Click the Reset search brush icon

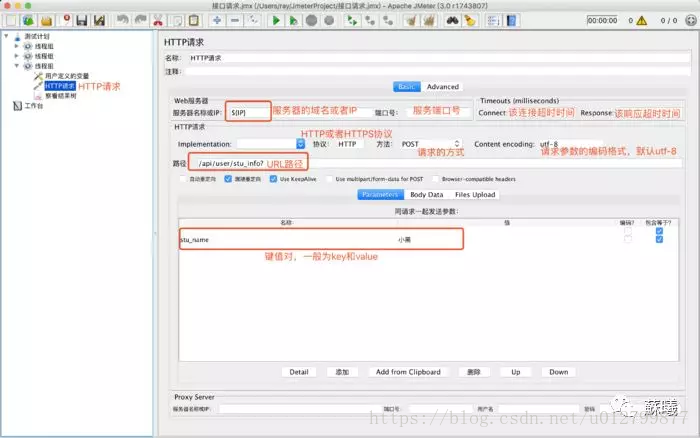tap(470, 21)
